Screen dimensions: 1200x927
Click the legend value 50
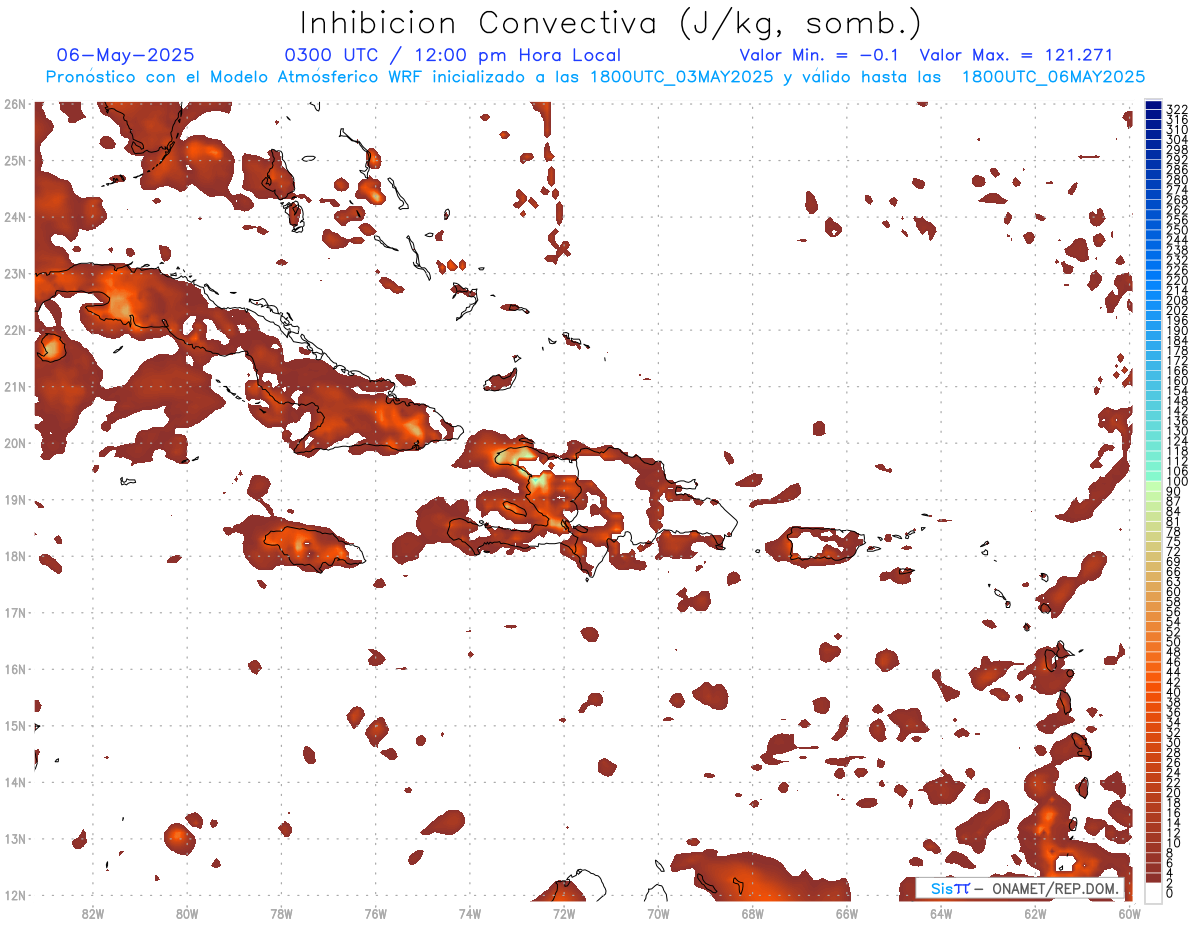pos(1174,642)
